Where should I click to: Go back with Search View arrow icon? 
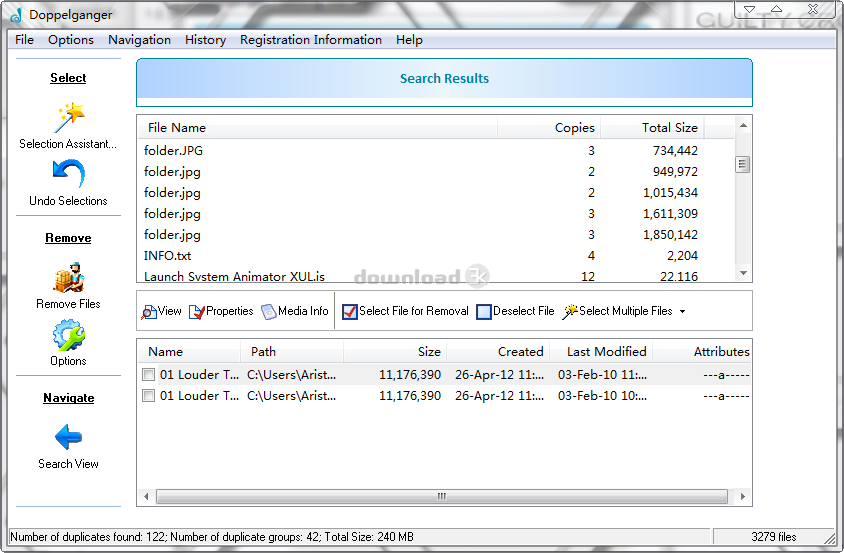(68, 437)
